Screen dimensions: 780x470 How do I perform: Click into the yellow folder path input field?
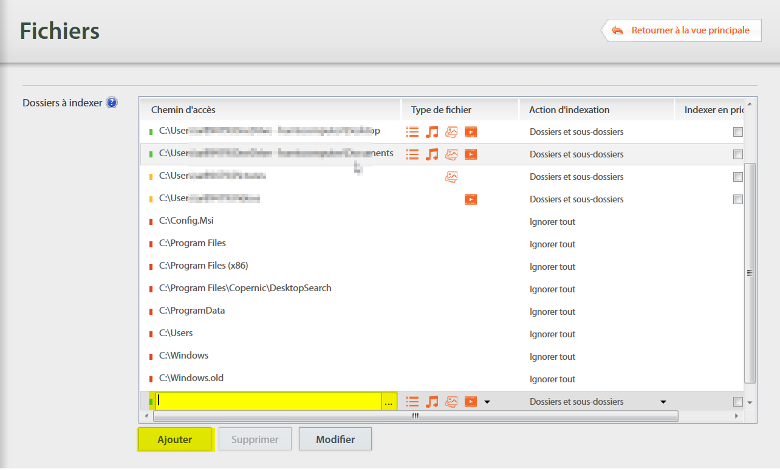267,402
